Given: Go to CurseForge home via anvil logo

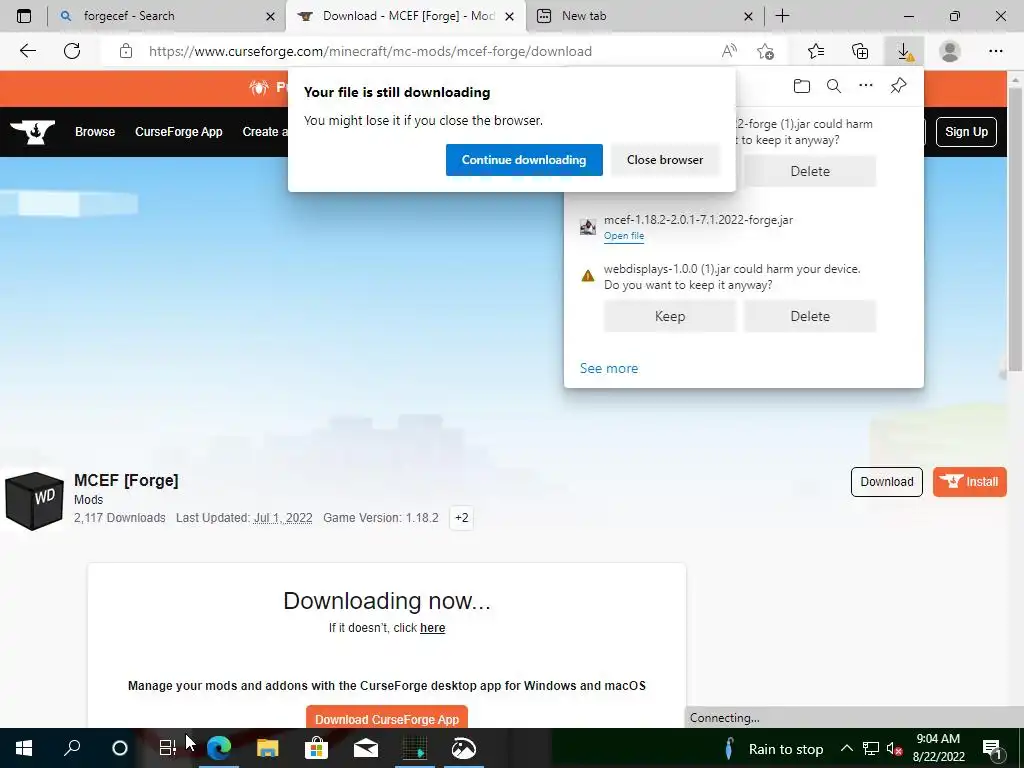Looking at the screenshot, I should [x=33, y=131].
